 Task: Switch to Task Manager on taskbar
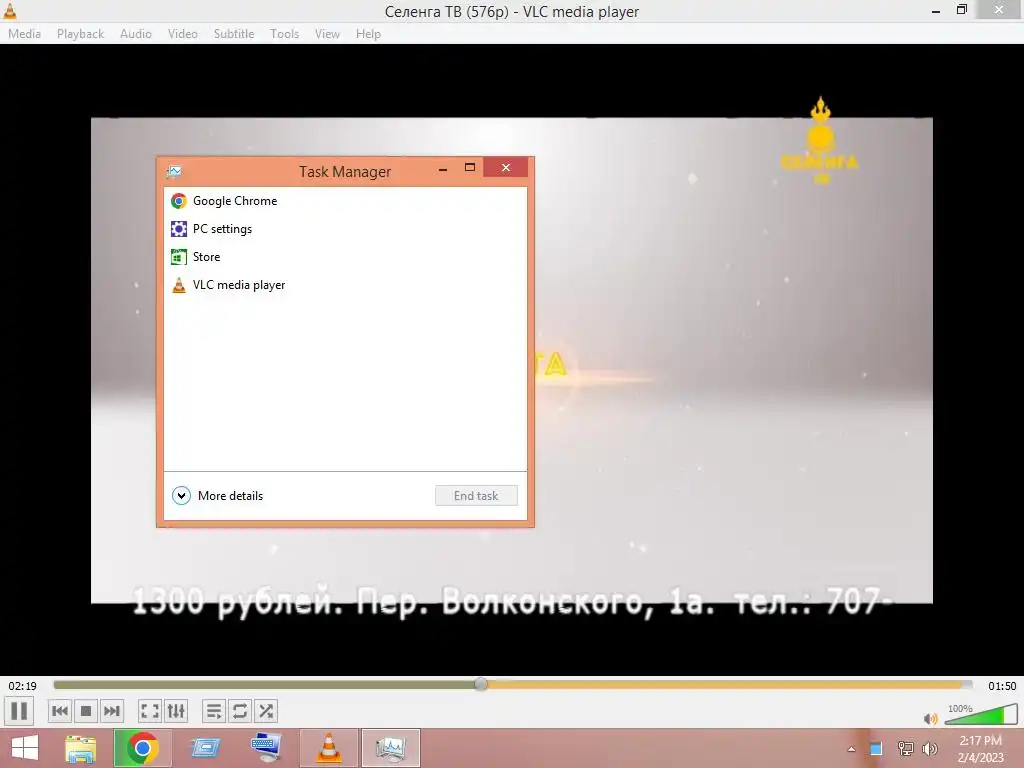click(391, 748)
